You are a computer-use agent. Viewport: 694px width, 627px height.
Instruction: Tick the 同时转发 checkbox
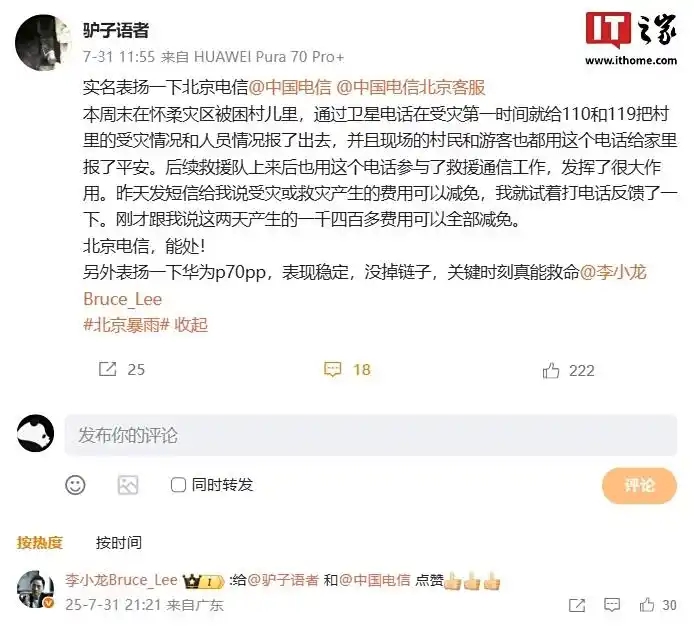click(178, 485)
